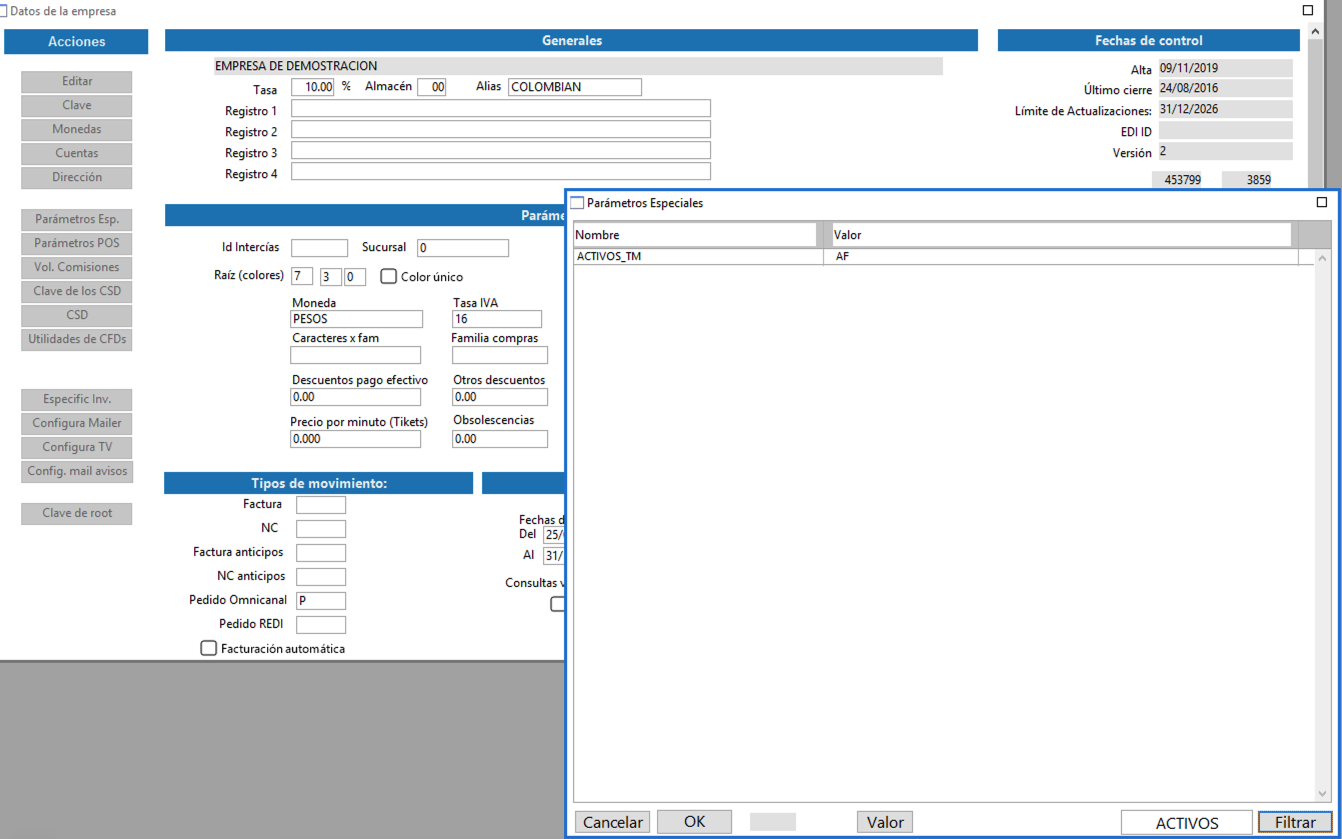Toggle Facturación automática checkbox

coord(209,648)
